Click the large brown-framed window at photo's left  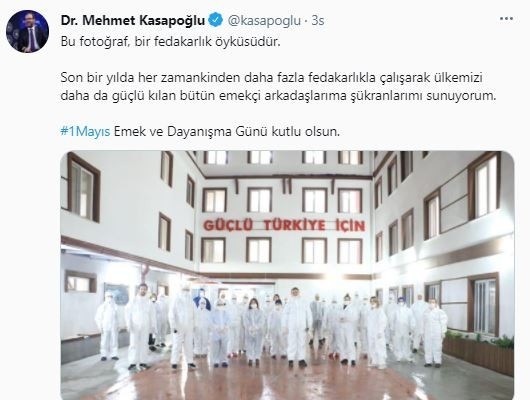[83, 187]
